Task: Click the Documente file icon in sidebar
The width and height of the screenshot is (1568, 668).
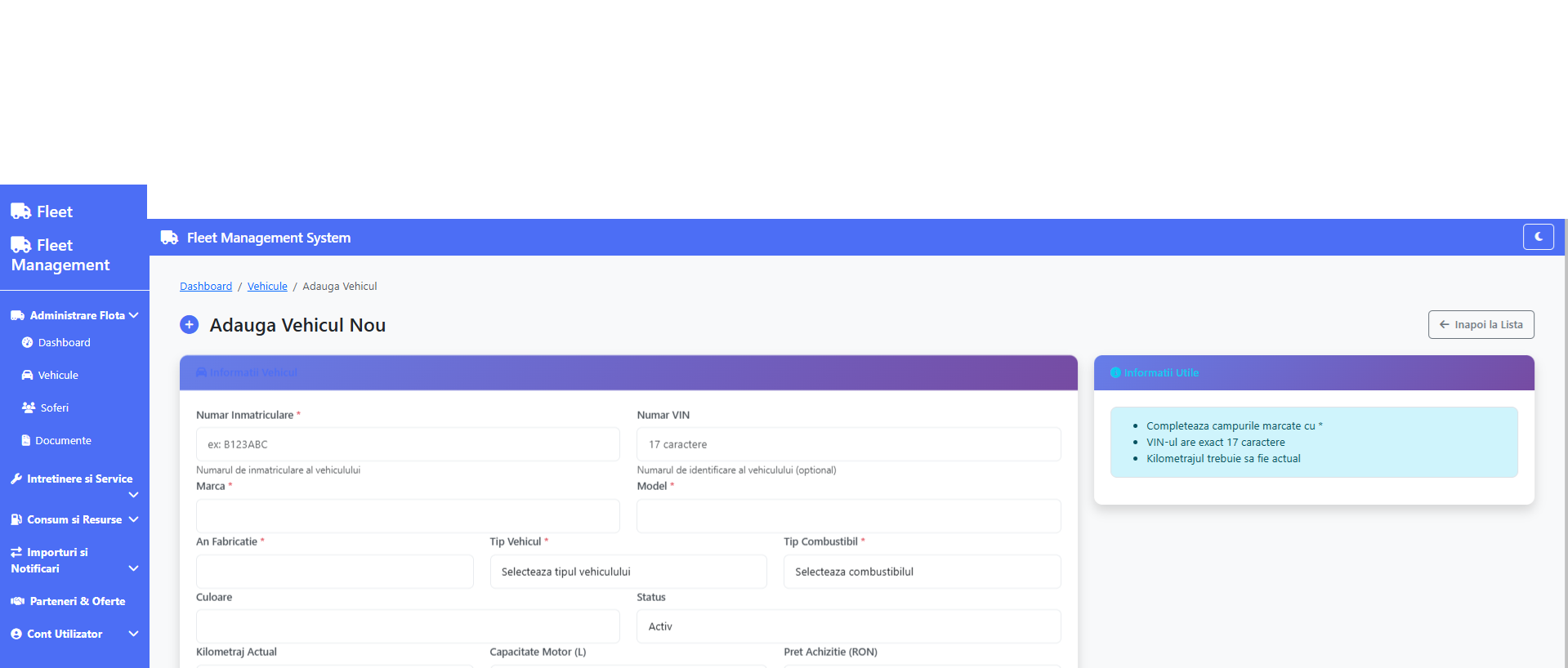Action: [x=26, y=441]
